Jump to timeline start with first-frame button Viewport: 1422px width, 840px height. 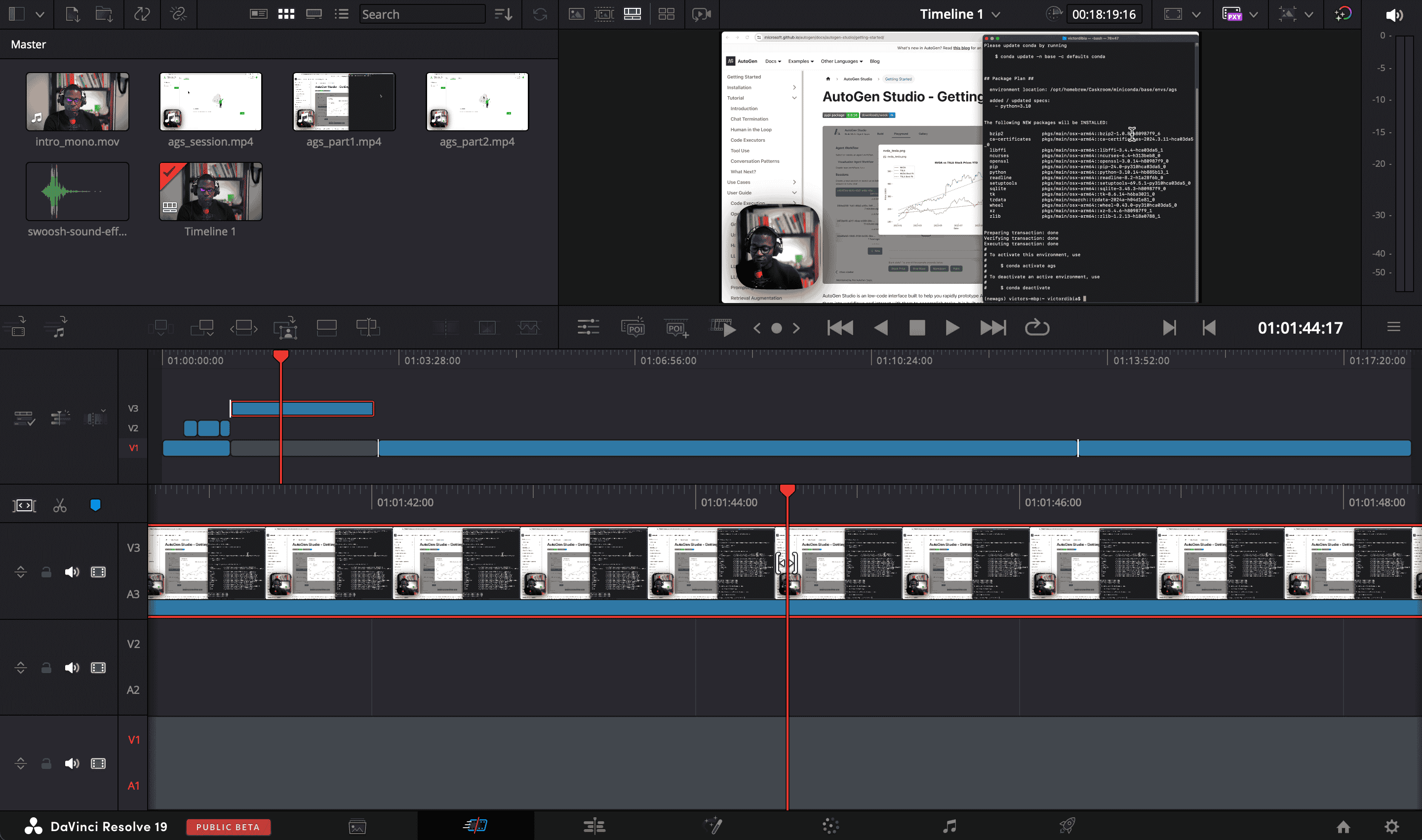tap(840, 328)
